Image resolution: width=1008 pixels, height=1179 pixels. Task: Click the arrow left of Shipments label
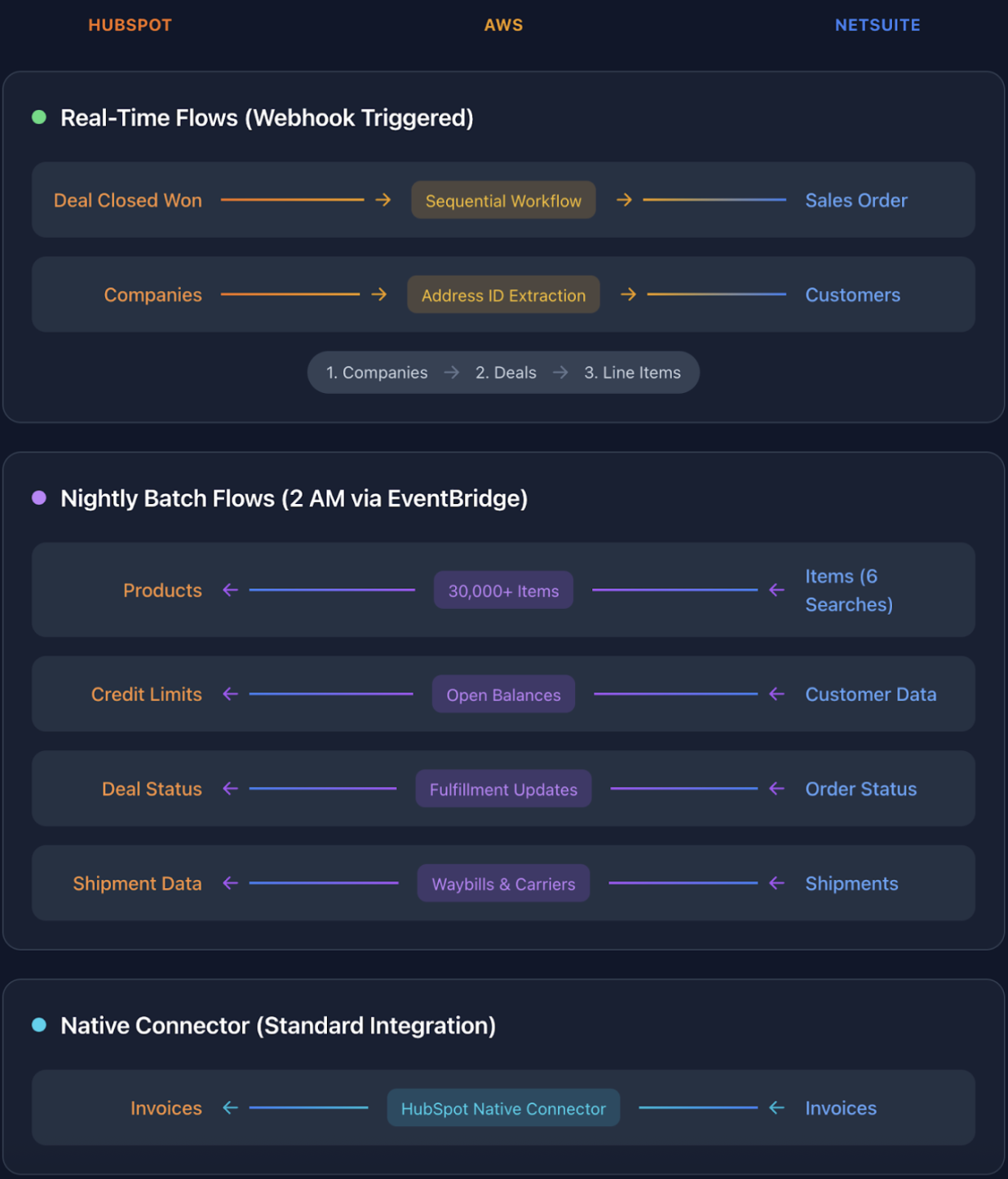776,883
